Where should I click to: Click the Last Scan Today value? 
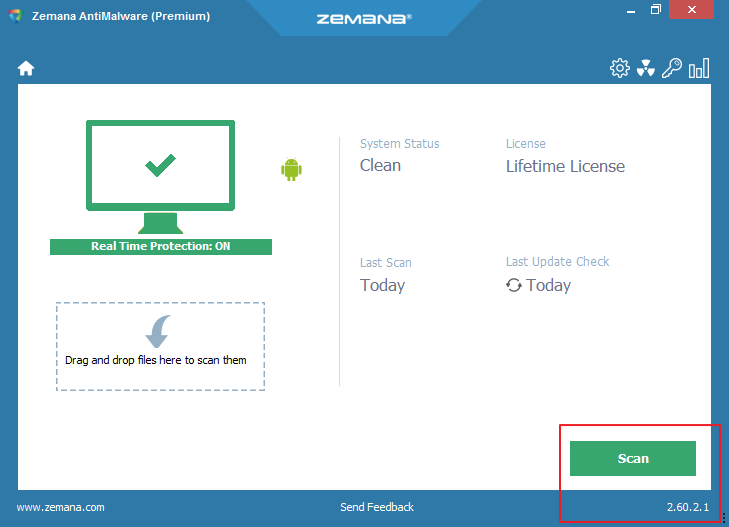(383, 285)
